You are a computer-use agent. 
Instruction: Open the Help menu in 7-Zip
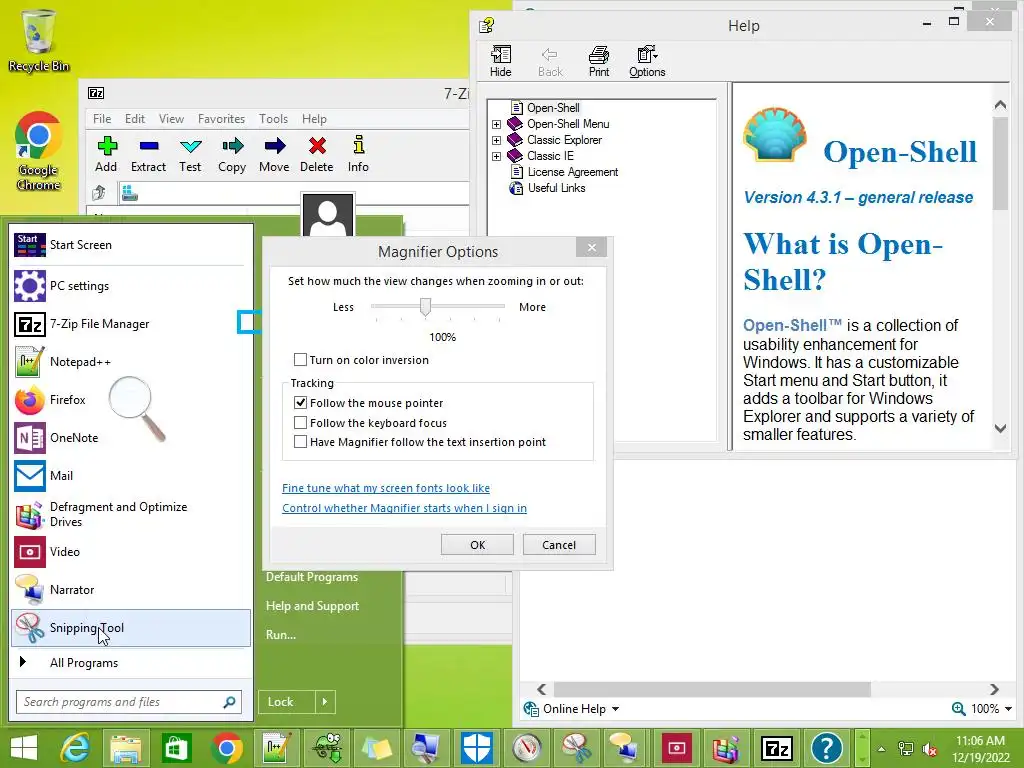314,119
